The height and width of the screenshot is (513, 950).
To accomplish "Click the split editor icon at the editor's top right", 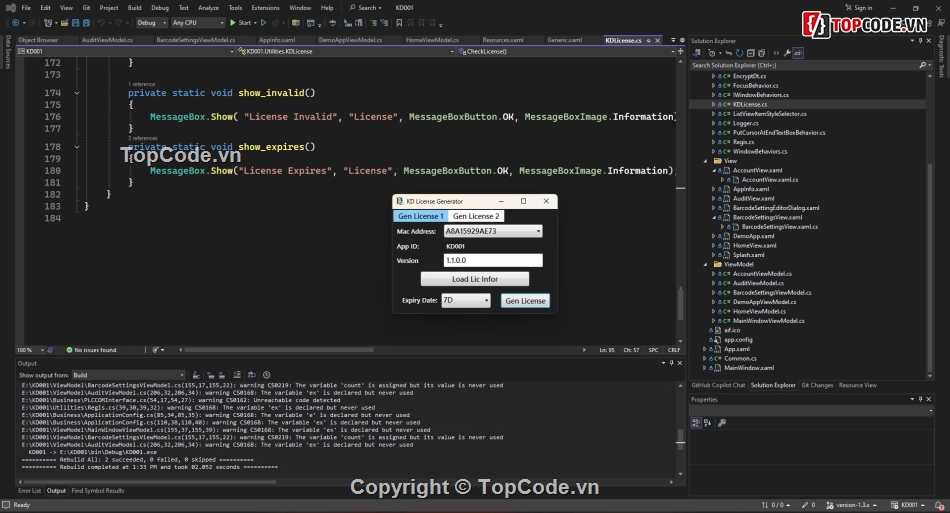I will (x=680, y=51).
